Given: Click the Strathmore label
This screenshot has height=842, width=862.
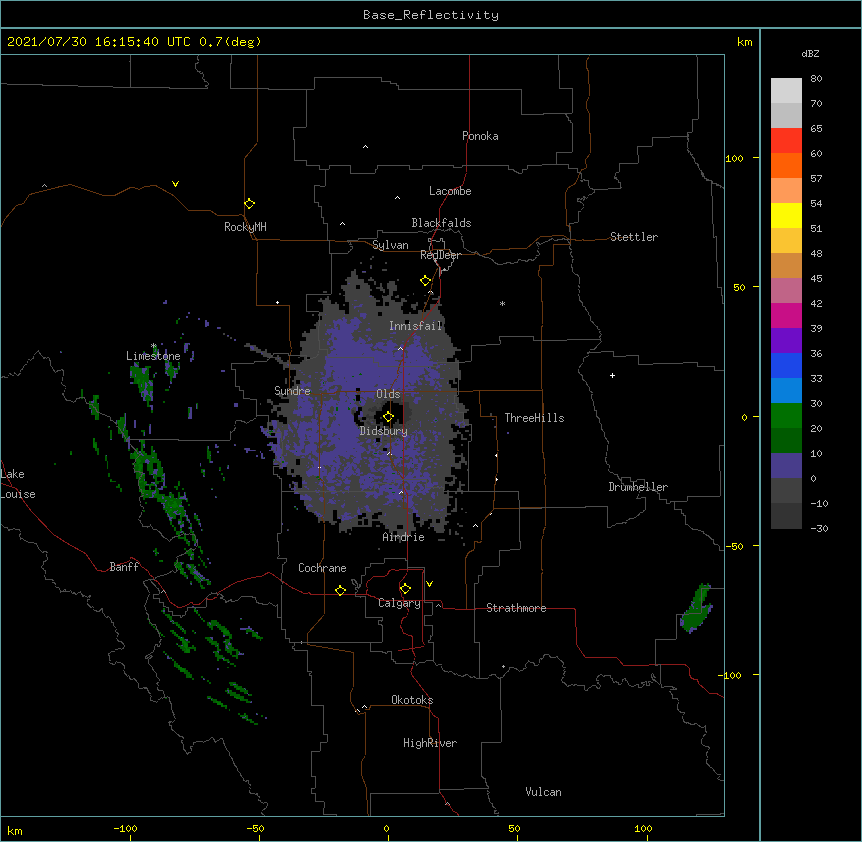Looking at the screenshot, I should [516, 608].
